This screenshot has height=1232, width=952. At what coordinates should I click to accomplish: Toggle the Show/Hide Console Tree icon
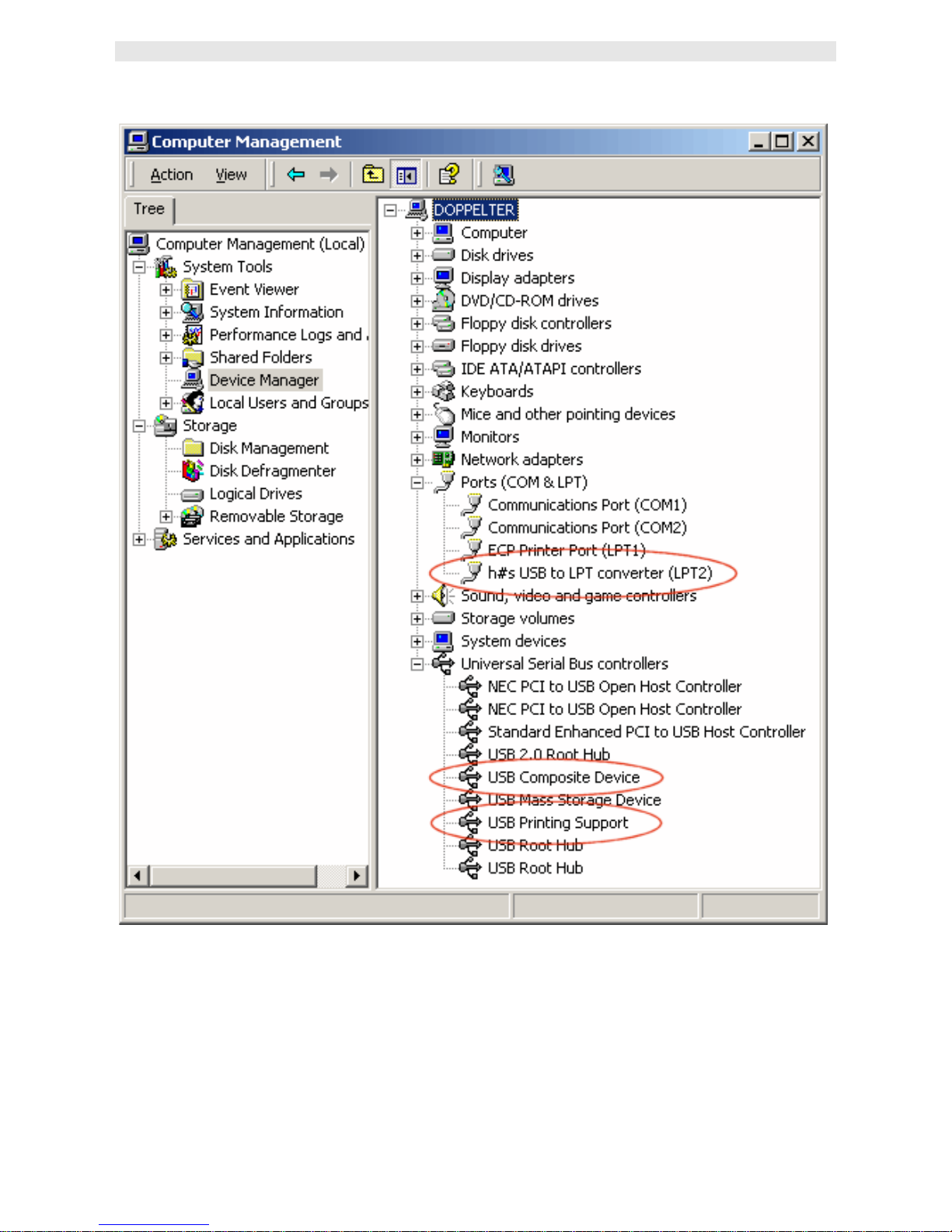[x=406, y=175]
